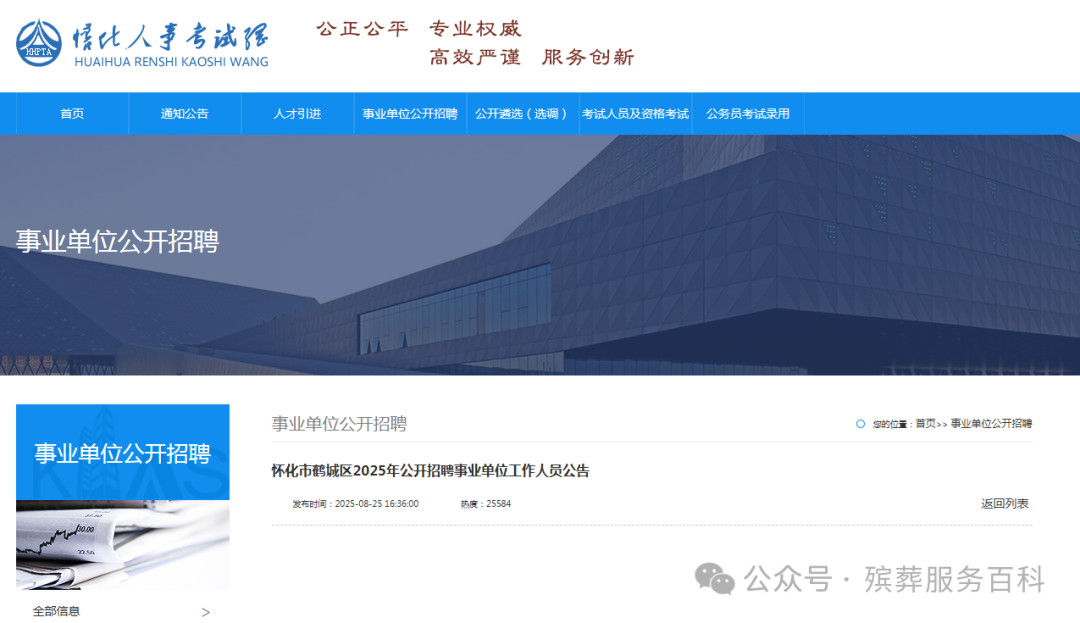The width and height of the screenshot is (1080, 623).
Task: Expand 全部信息 using the right arrow
Action: (206, 612)
